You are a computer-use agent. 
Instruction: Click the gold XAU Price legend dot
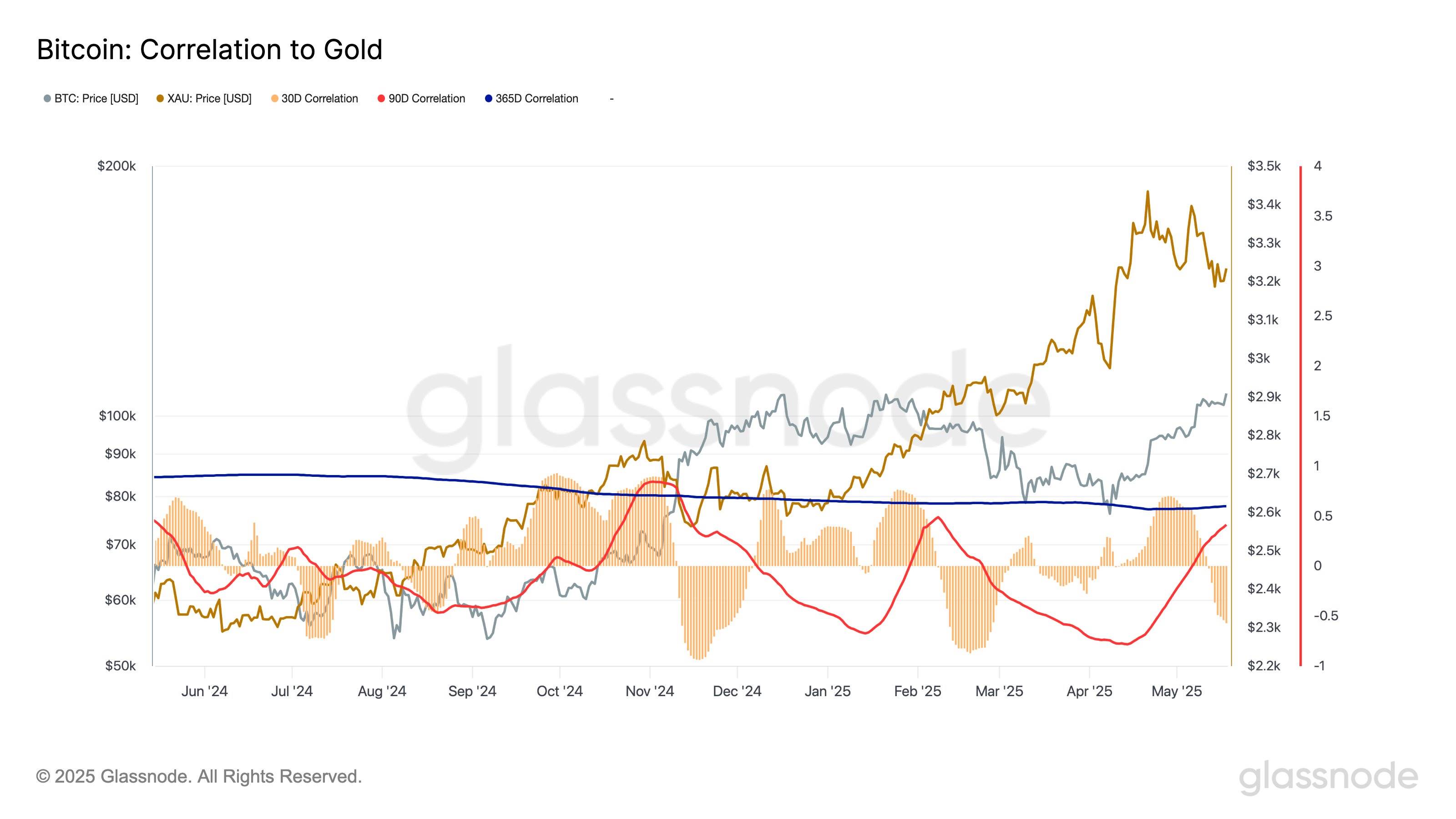pos(161,99)
